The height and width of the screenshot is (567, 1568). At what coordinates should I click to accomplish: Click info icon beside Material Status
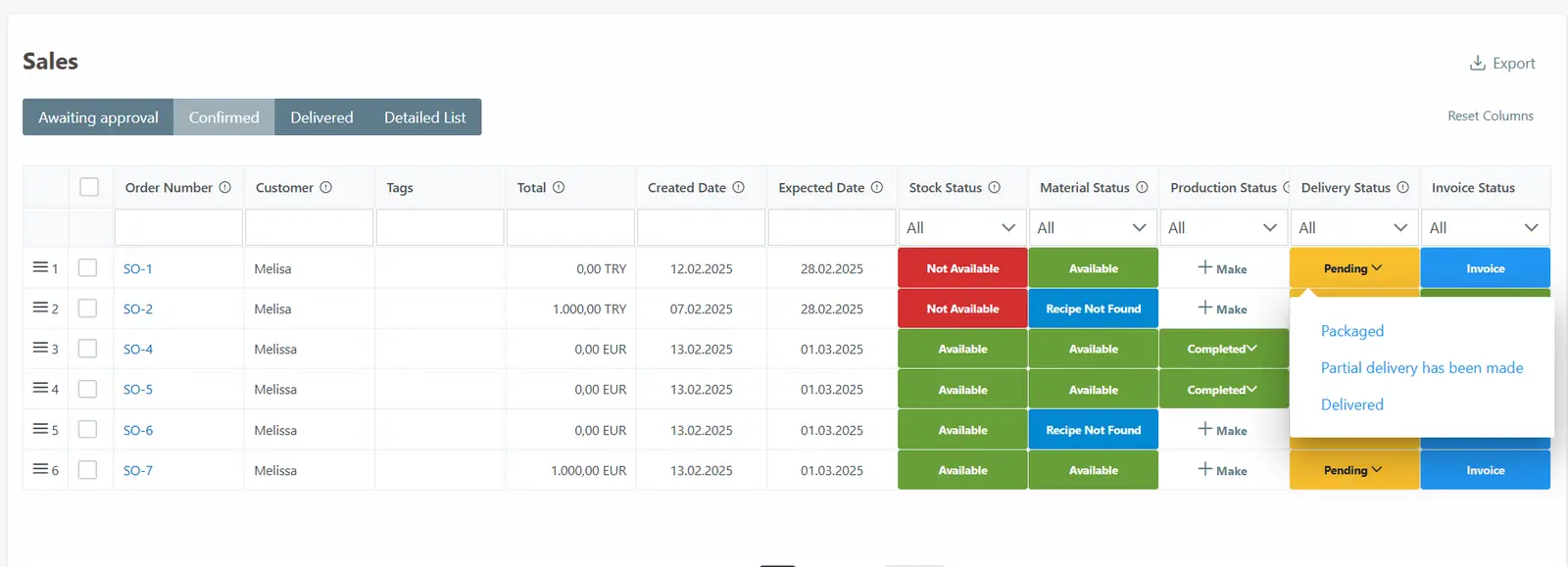point(1142,187)
